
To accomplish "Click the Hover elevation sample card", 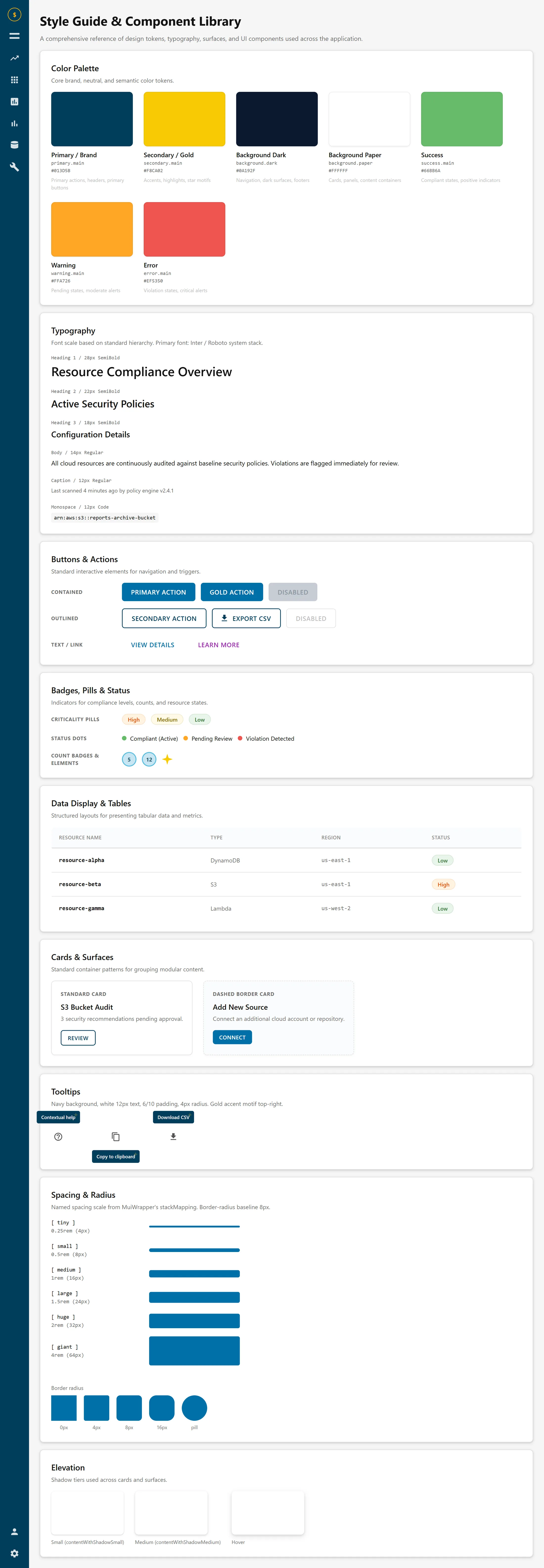I will pos(268,1513).
